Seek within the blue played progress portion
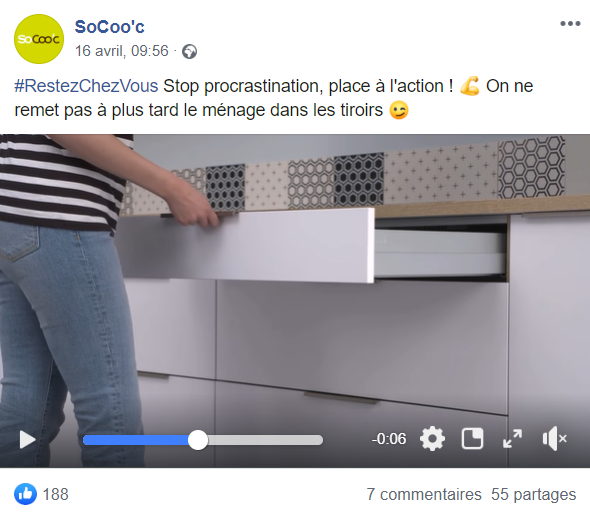This screenshot has height=514, width=590. pyautogui.click(x=135, y=440)
